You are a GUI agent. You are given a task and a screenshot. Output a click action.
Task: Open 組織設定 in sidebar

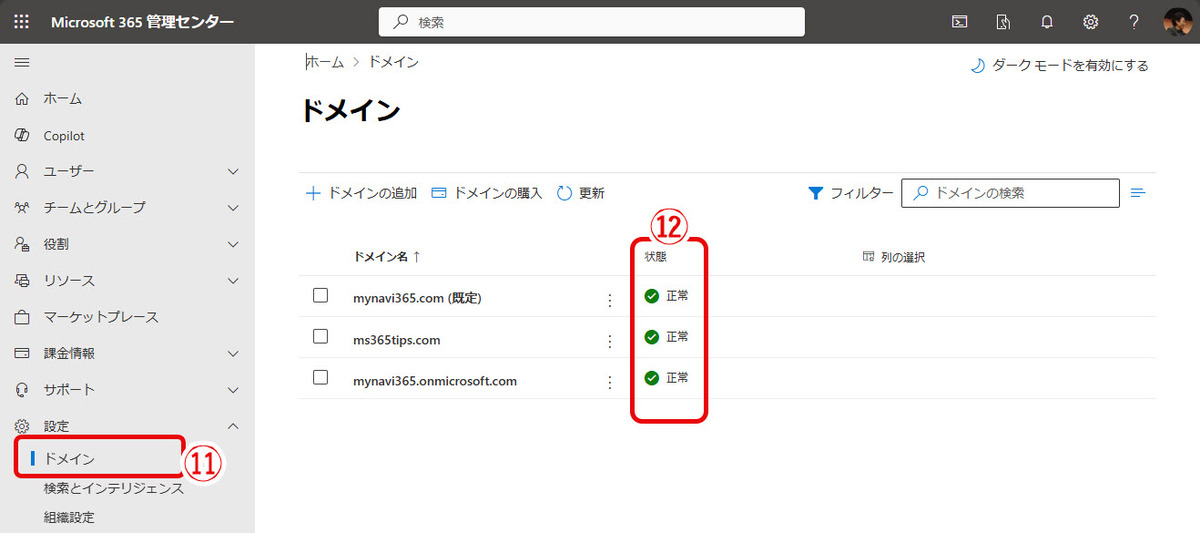tap(69, 517)
